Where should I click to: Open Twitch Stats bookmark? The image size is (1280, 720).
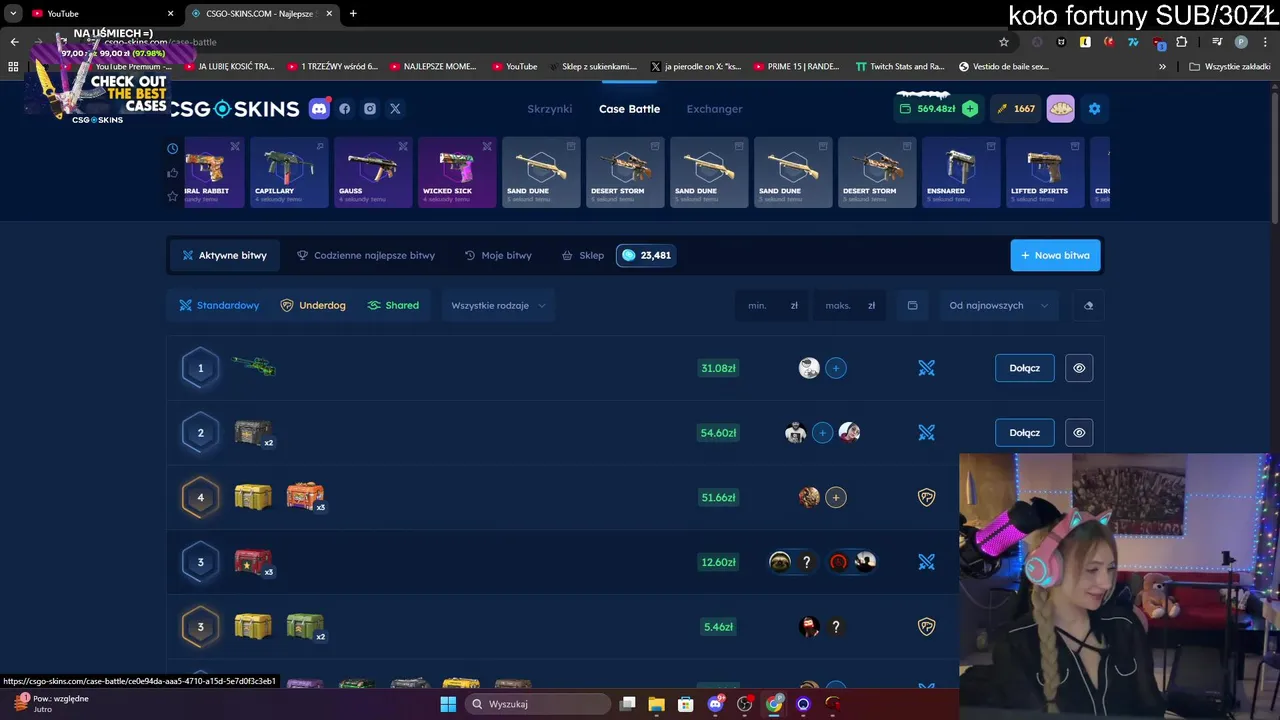point(900,67)
